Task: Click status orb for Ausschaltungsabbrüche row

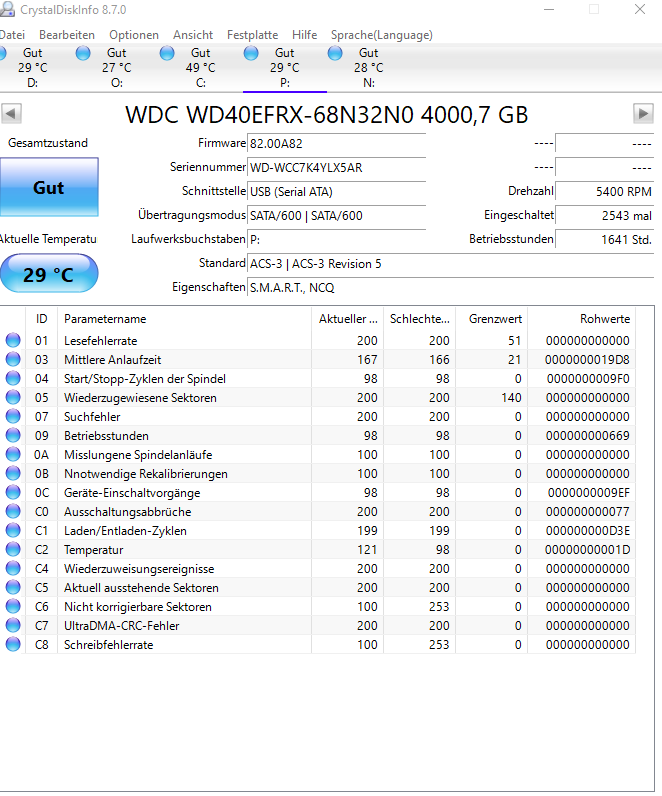Action: 13,511
